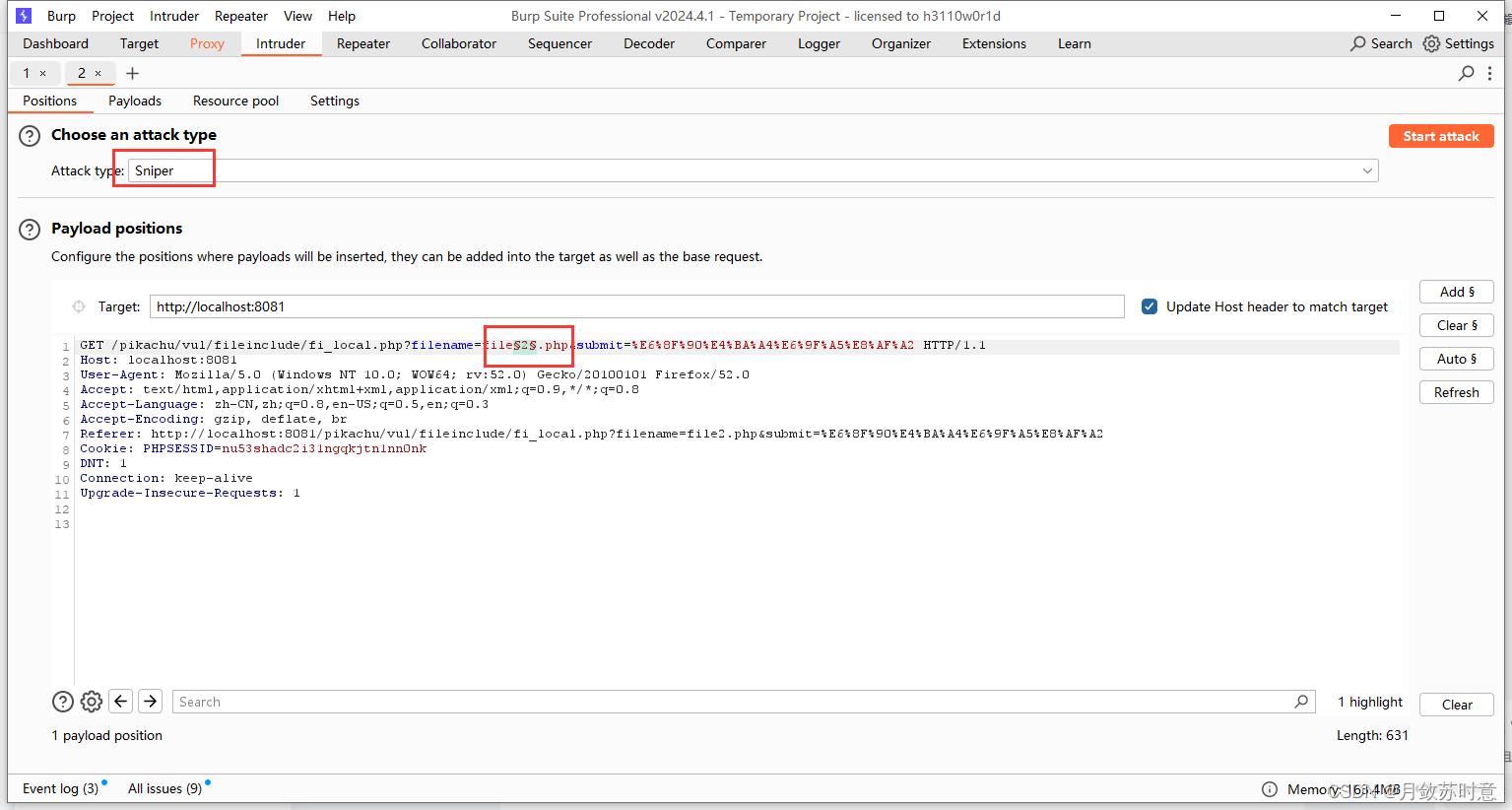Click the Refresh button
Viewport: 1512px width, 810px height.
click(x=1457, y=392)
